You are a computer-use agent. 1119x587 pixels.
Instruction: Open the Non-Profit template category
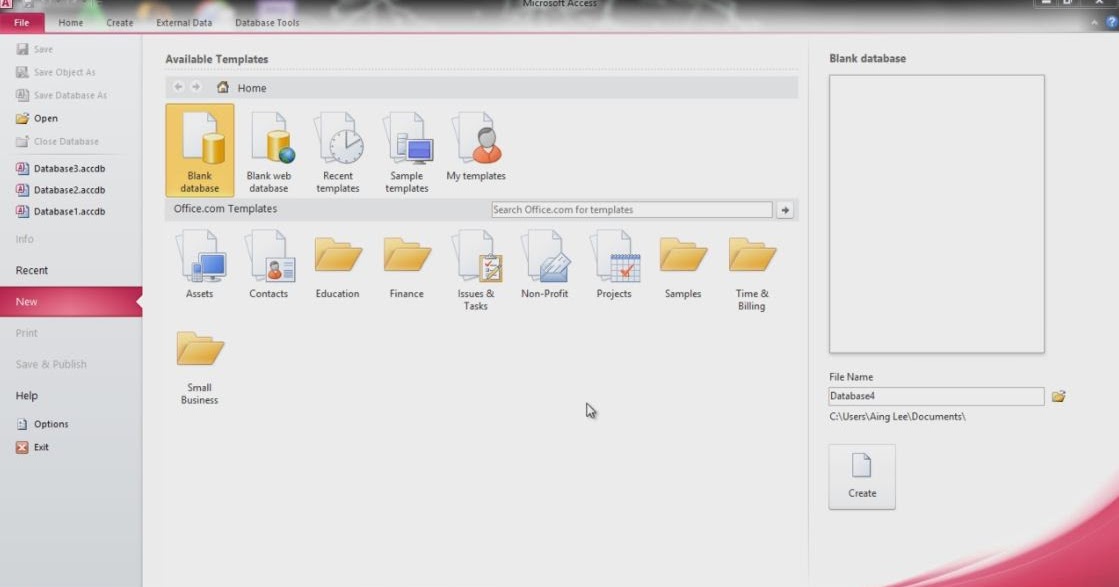click(544, 263)
